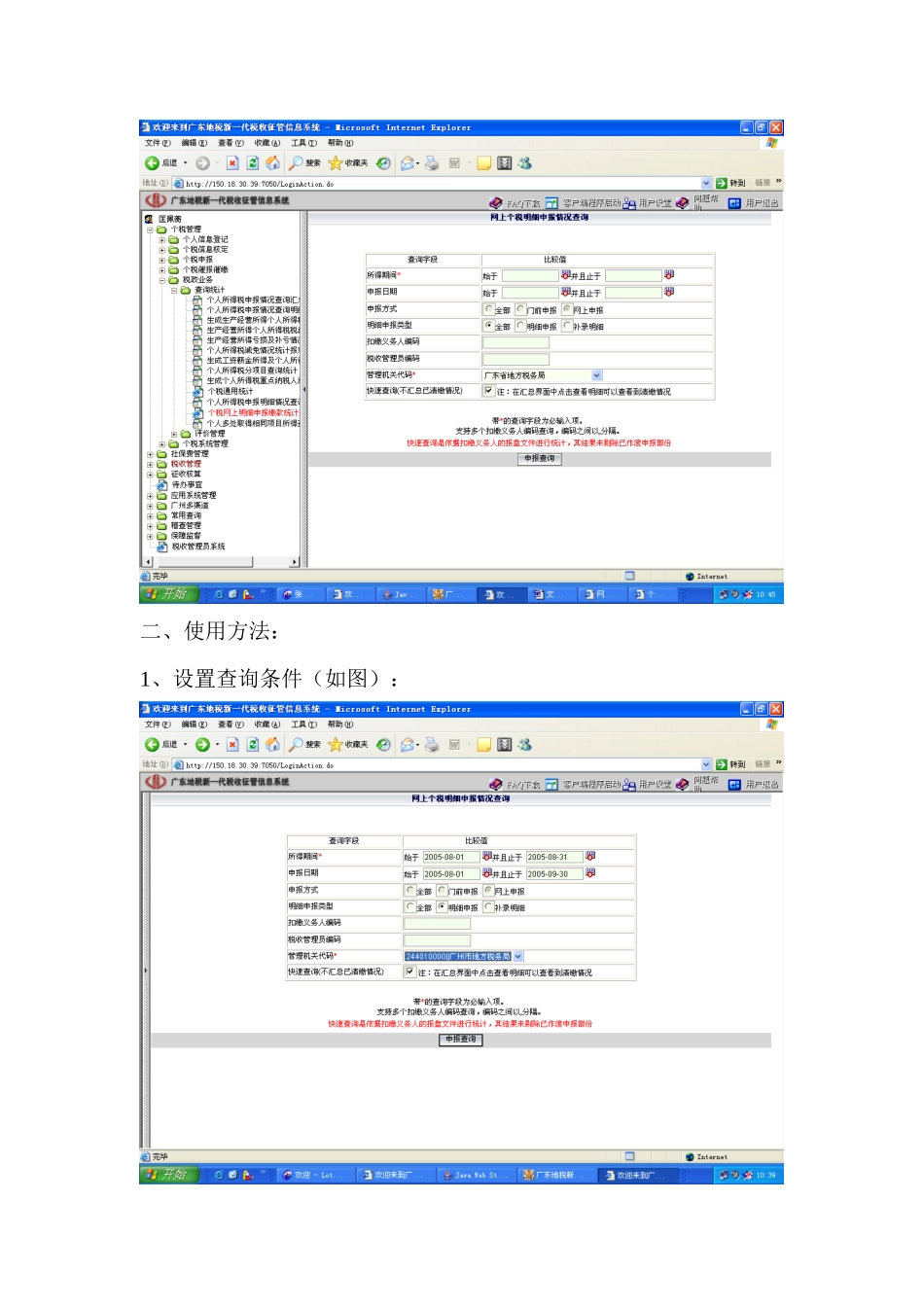Click calendar icon beside 2005-08-31 date field

[590, 857]
